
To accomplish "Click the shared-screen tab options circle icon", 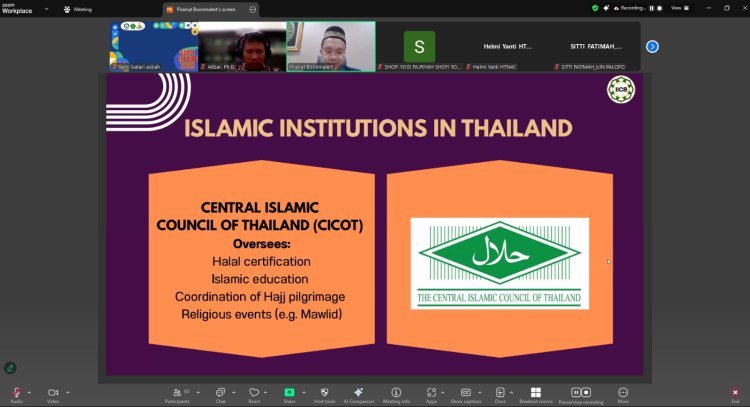I will pos(253,9).
